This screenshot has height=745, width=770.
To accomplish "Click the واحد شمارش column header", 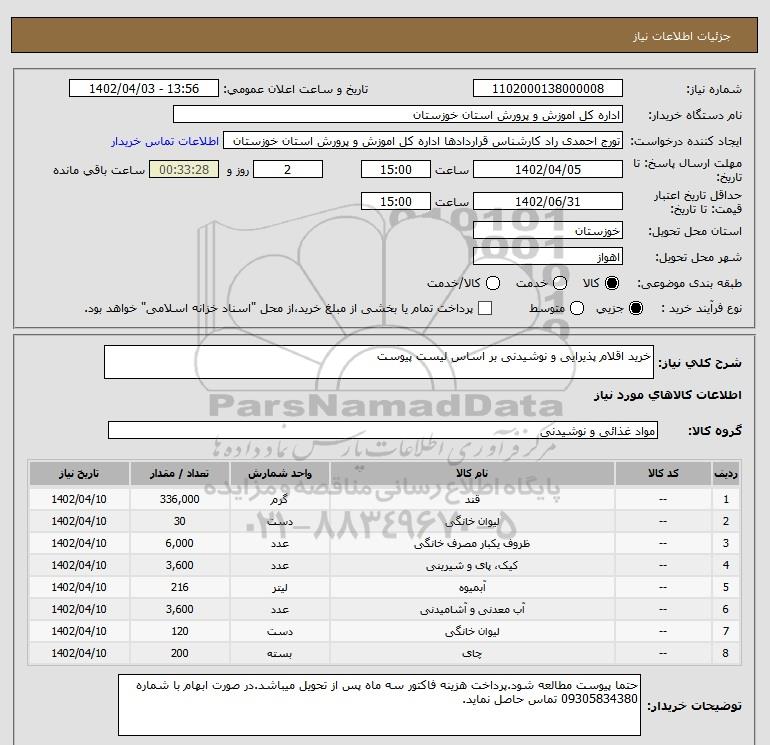I will point(279,473).
